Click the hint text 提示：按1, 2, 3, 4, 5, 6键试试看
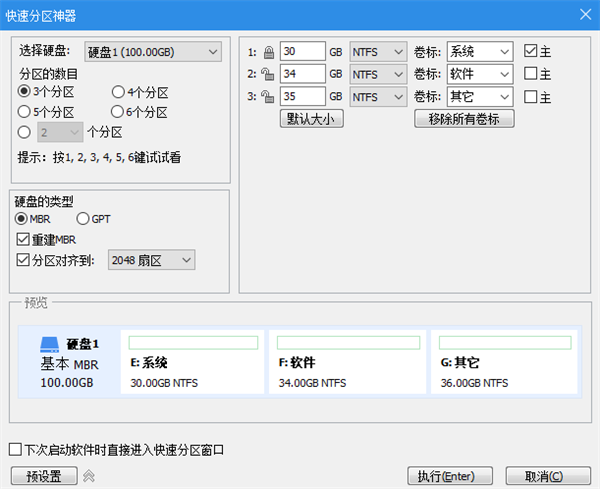Screen dimensions: 600x489 coord(99,157)
